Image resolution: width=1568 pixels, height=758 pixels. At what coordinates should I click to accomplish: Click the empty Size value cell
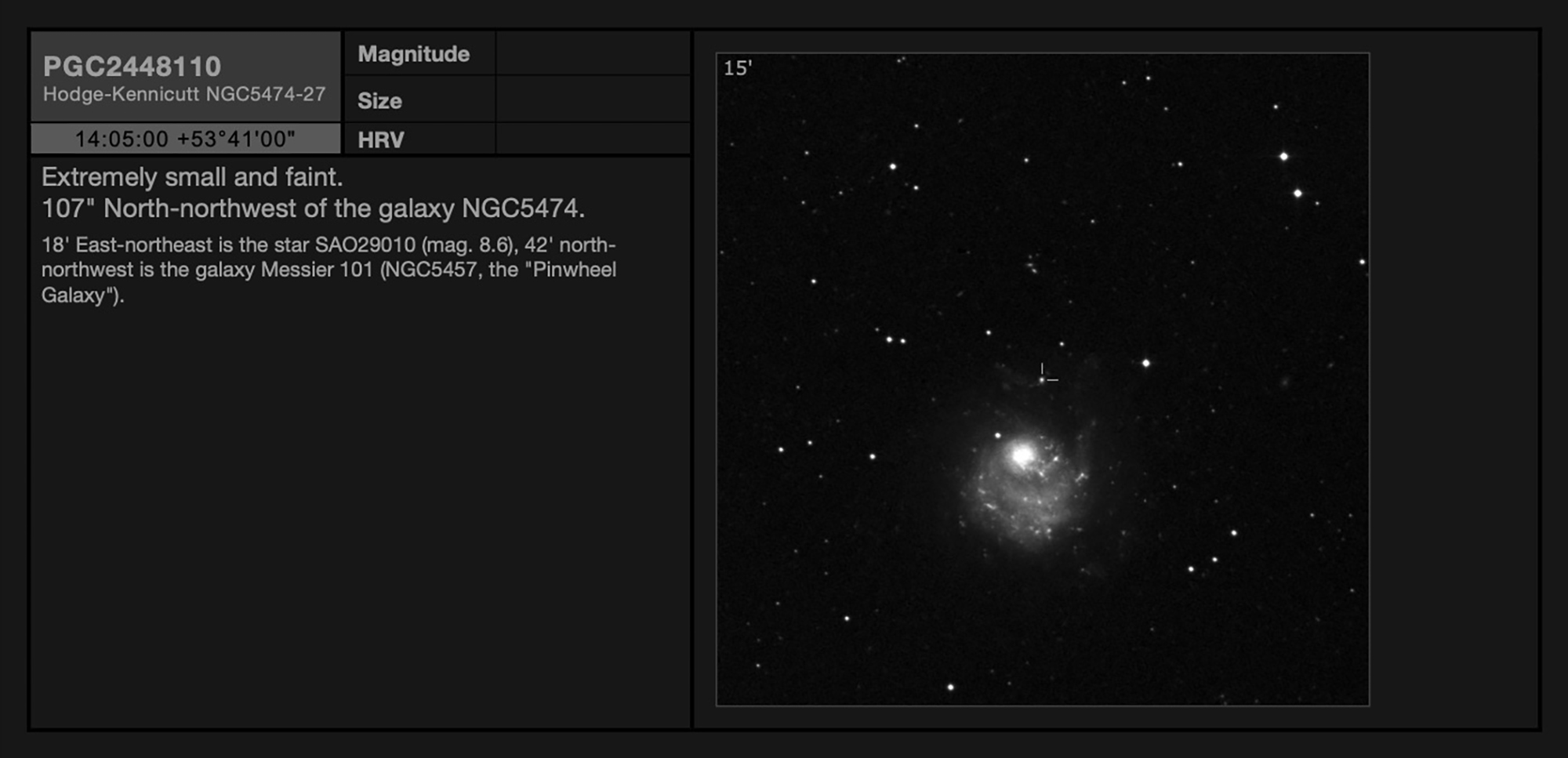point(593,99)
